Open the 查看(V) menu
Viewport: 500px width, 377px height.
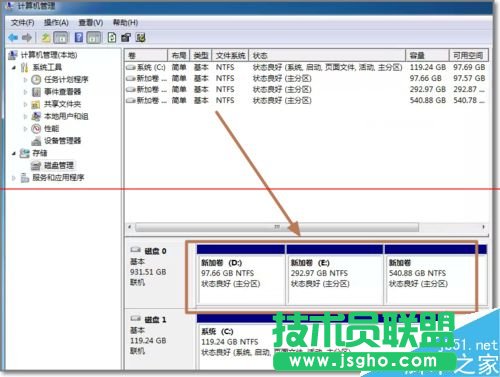pos(91,22)
